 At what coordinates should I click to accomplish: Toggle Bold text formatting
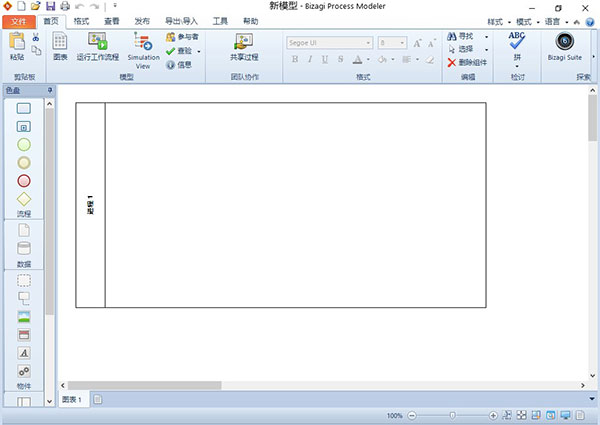296,59
